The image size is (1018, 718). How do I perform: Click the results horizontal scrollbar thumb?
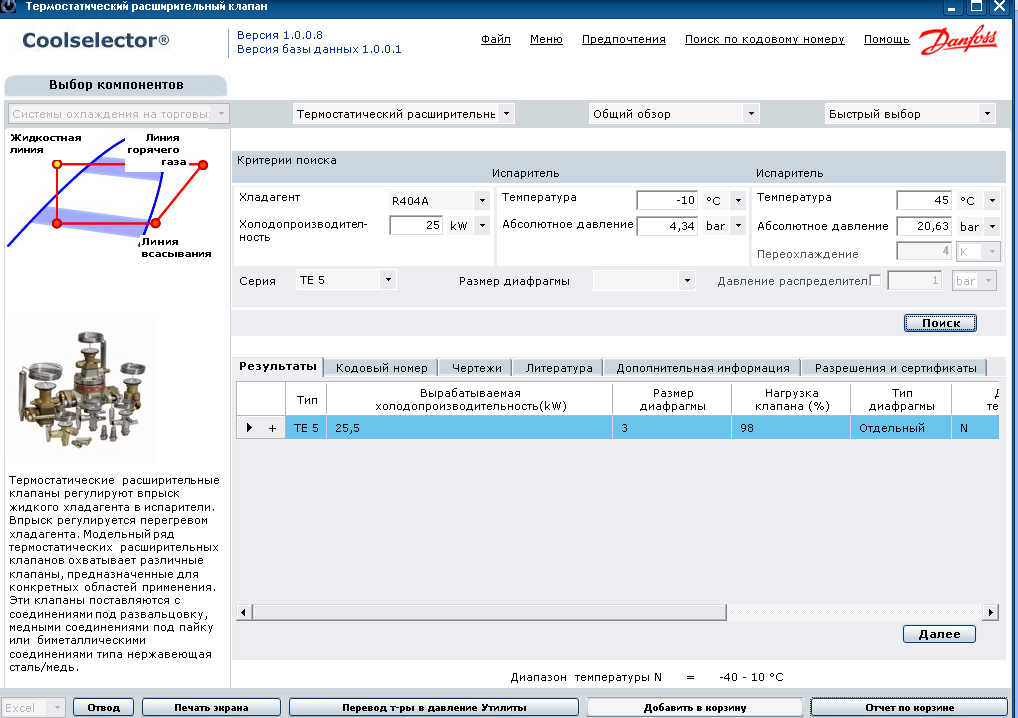tap(490, 612)
